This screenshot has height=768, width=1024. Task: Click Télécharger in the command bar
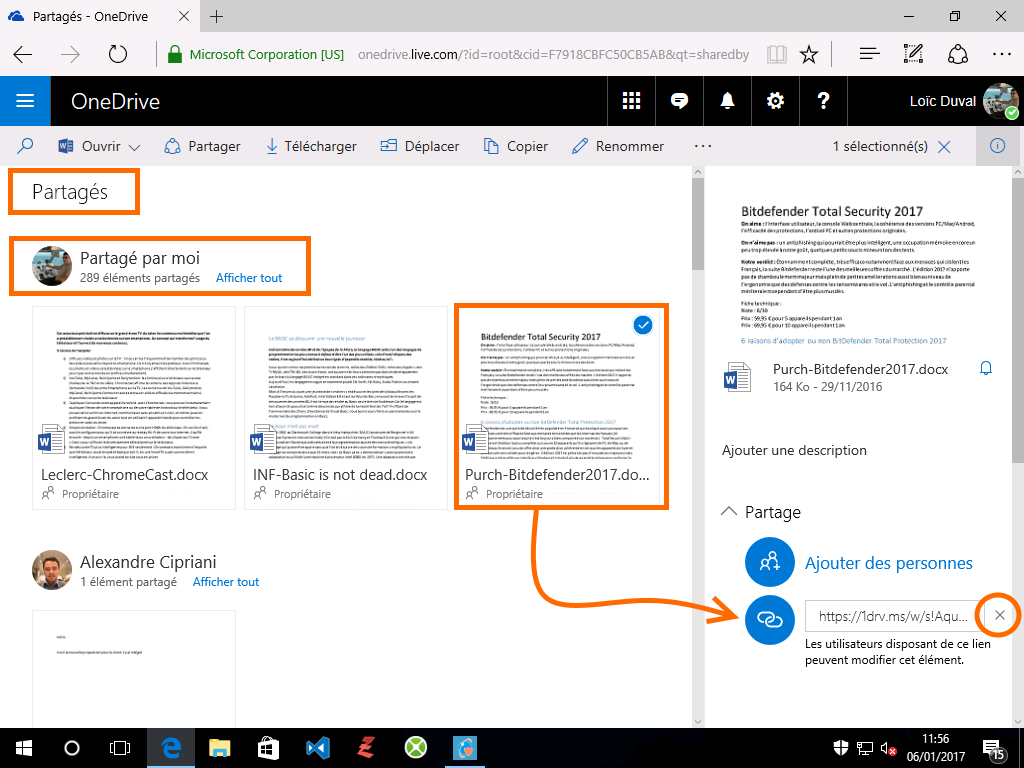311,146
